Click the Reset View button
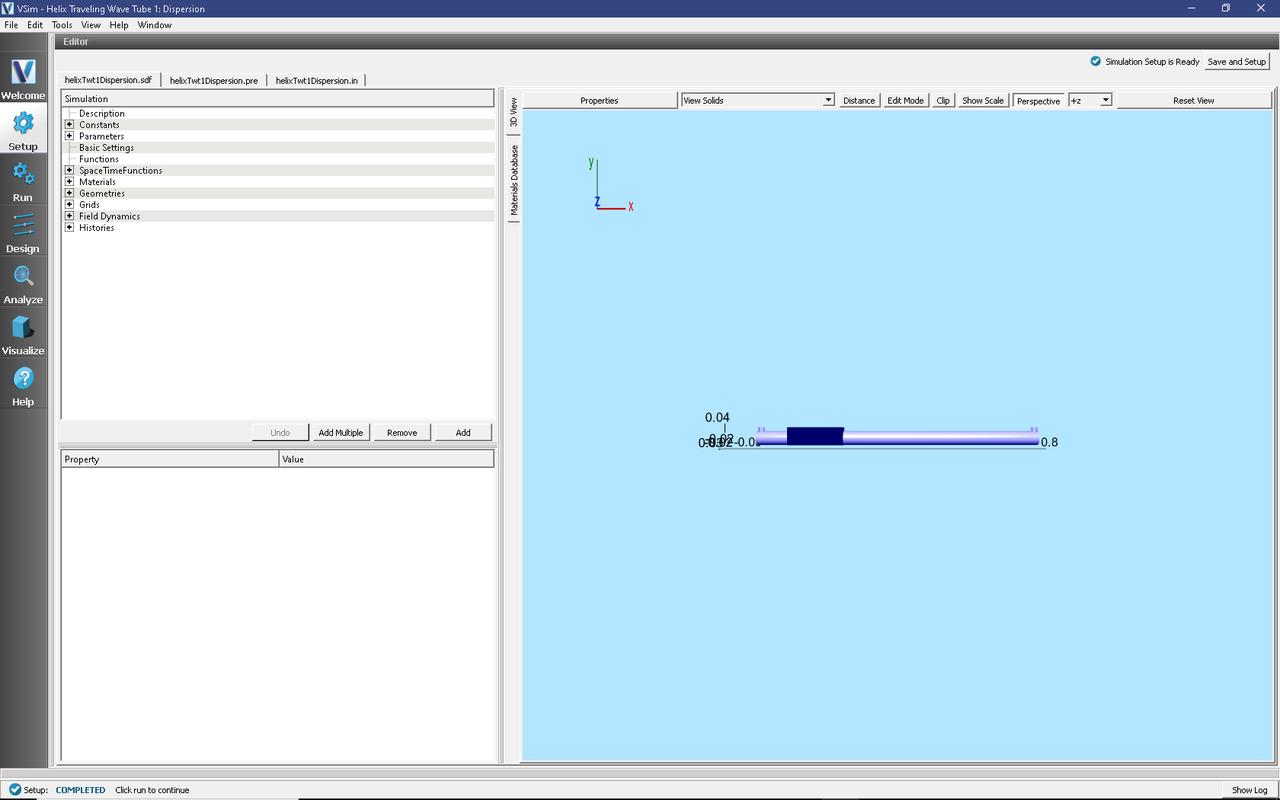This screenshot has width=1280, height=800. (x=1194, y=100)
